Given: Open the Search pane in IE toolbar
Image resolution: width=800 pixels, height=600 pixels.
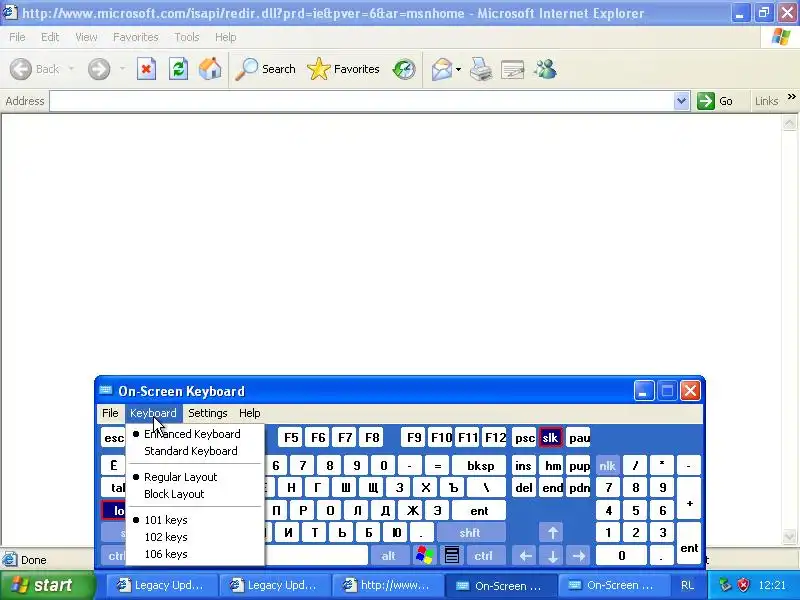Looking at the screenshot, I should coord(265,69).
